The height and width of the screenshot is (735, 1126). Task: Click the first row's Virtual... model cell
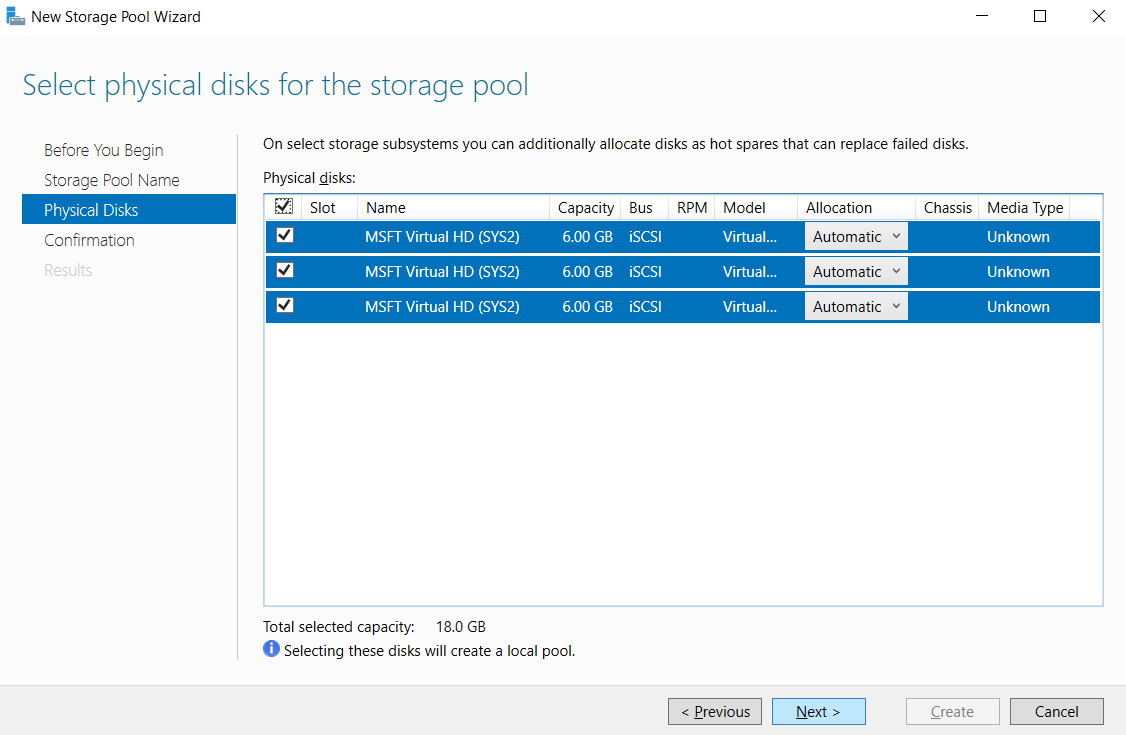pyautogui.click(x=750, y=237)
